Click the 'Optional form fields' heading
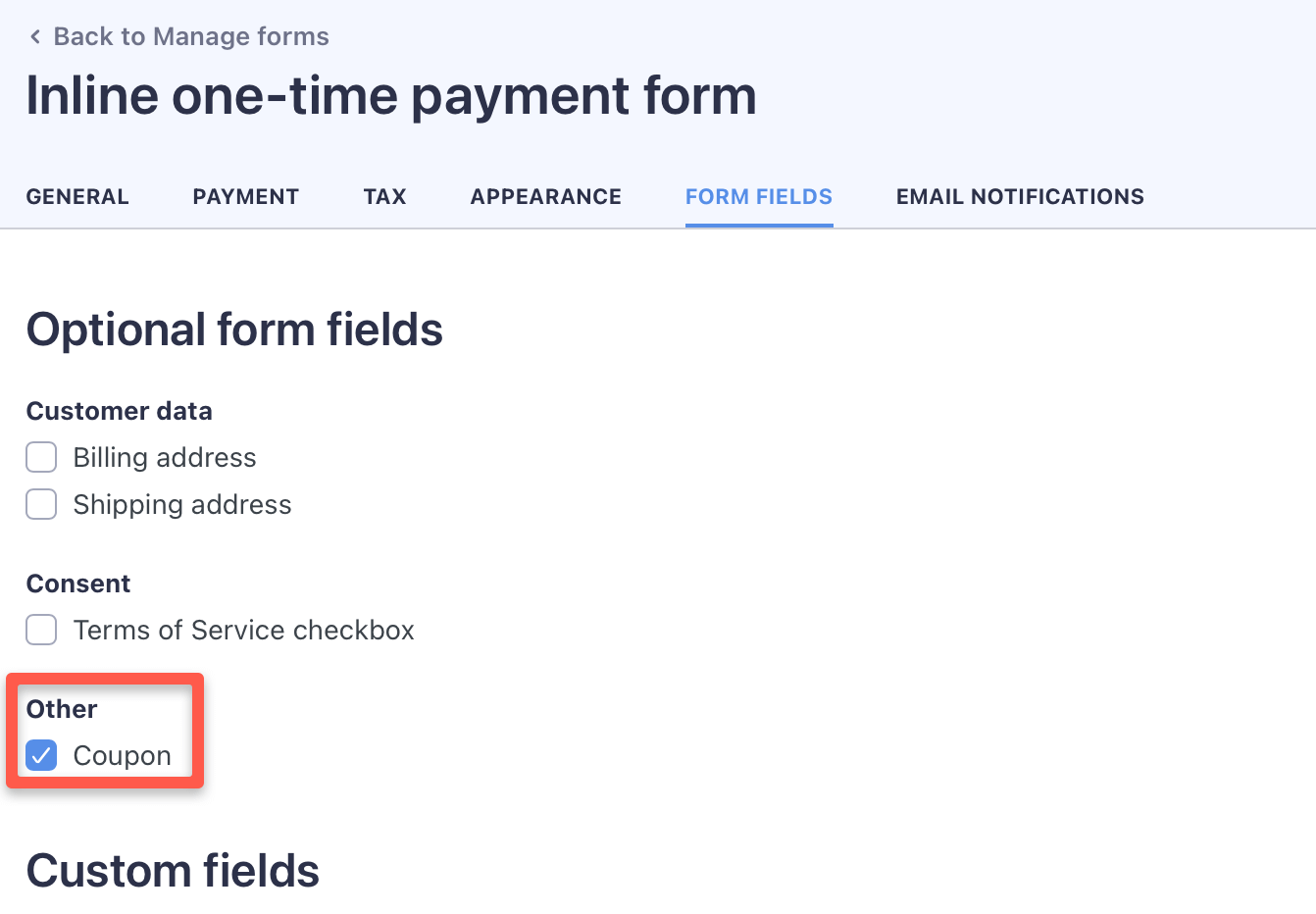Image resolution: width=1316 pixels, height=914 pixels. pos(234,330)
